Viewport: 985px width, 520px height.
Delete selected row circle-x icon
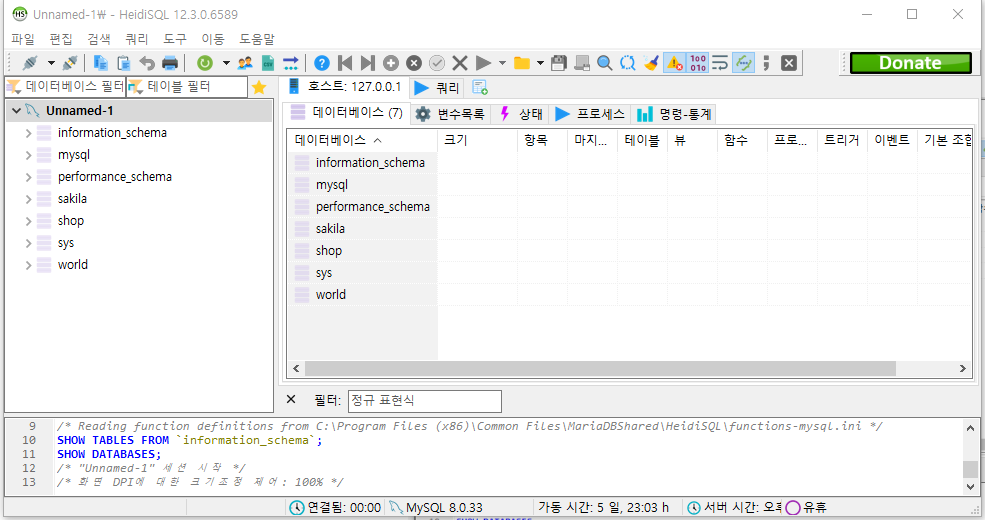coord(414,63)
